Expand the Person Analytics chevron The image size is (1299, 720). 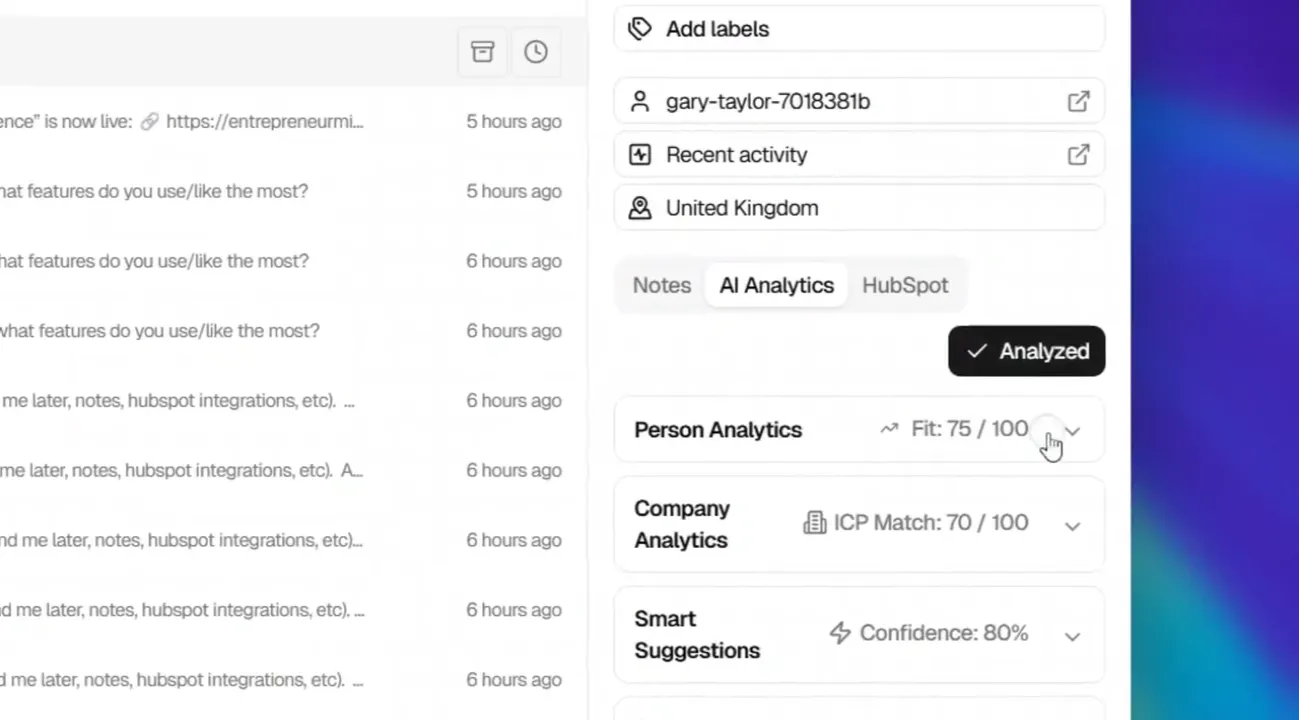[1072, 431]
